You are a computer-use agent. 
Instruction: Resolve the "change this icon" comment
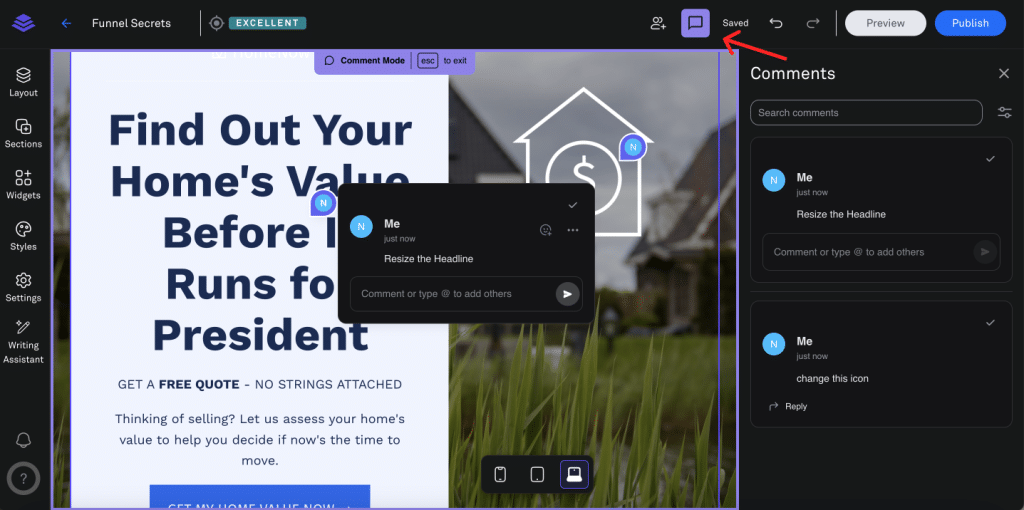click(990, 323)
